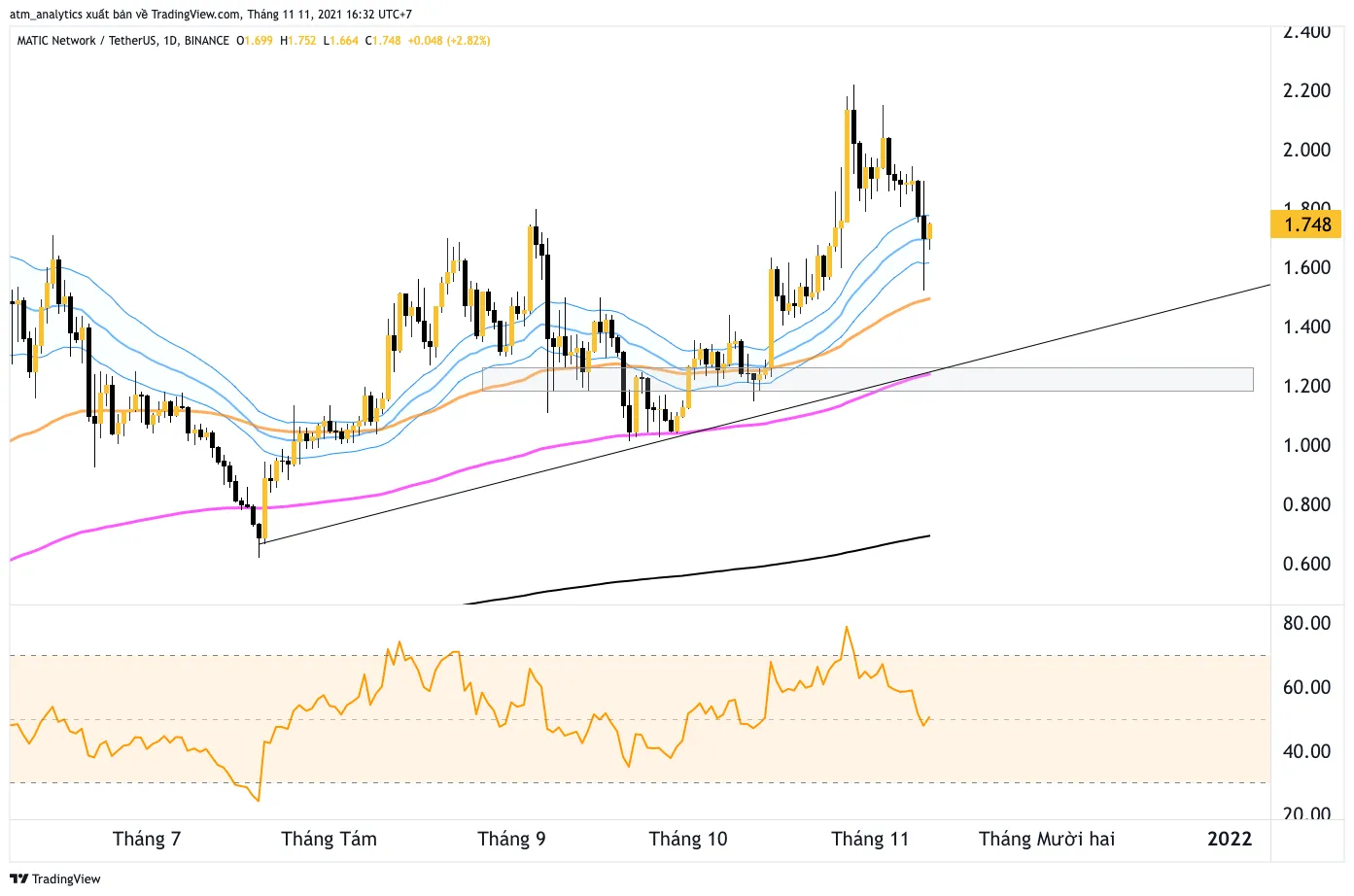
Task: Click the TradingView logo icon
Action: (x=18, y=879)
